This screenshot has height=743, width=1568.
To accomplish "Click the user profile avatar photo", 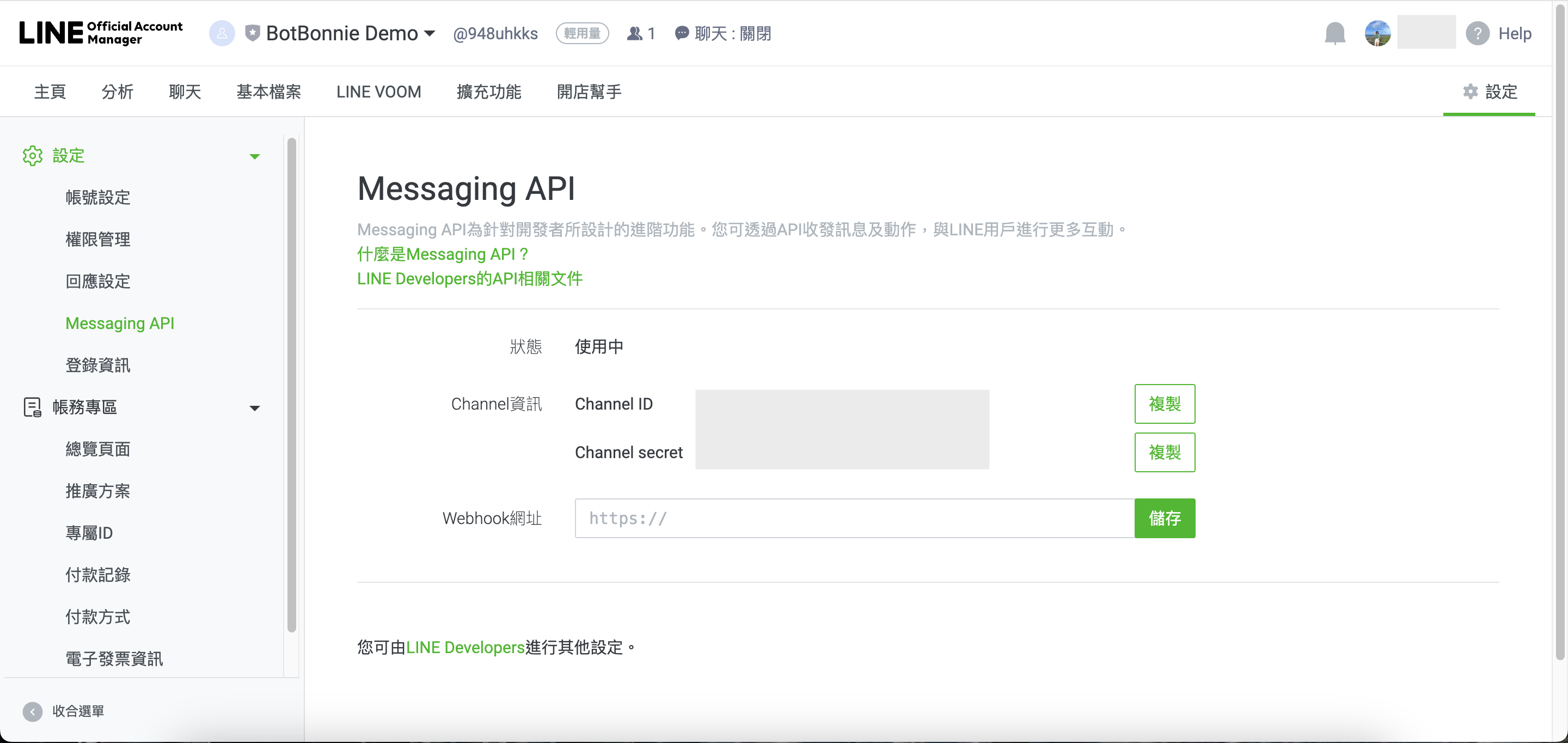I will pyautogui.click(x=1377, y=33).
